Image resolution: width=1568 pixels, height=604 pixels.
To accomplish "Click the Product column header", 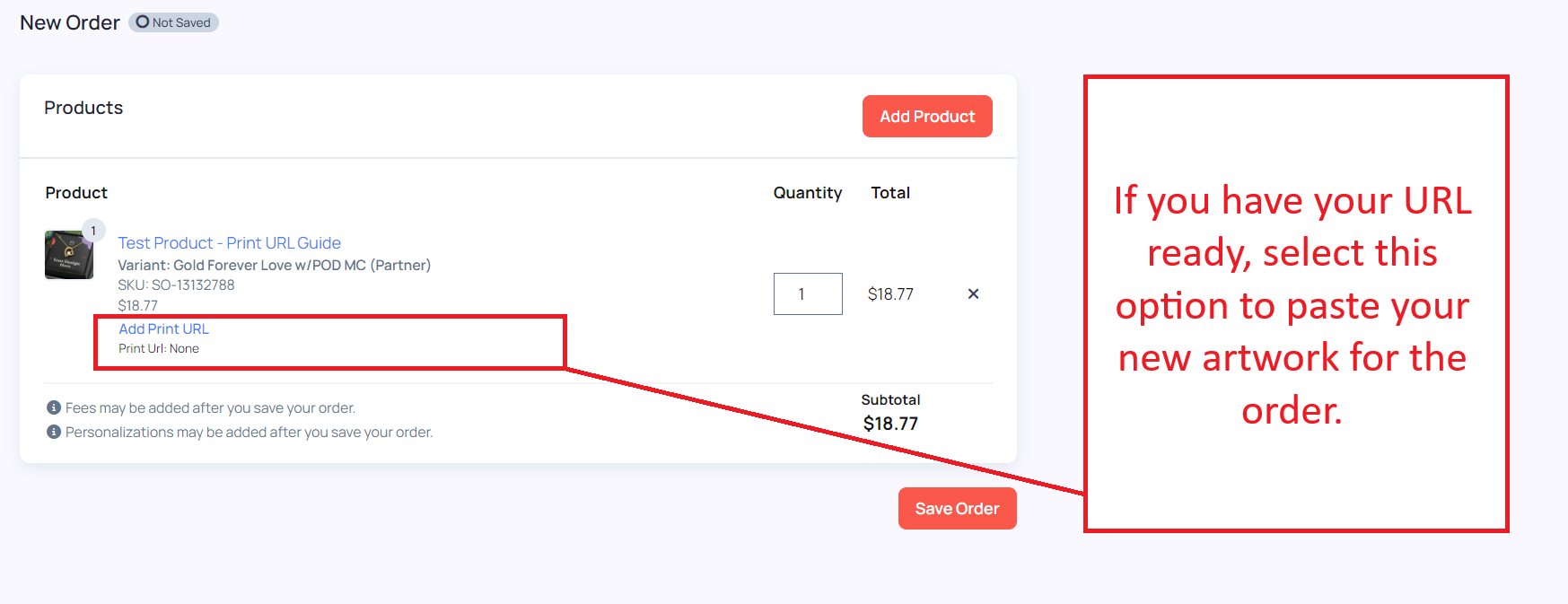I will coord(76,193).
